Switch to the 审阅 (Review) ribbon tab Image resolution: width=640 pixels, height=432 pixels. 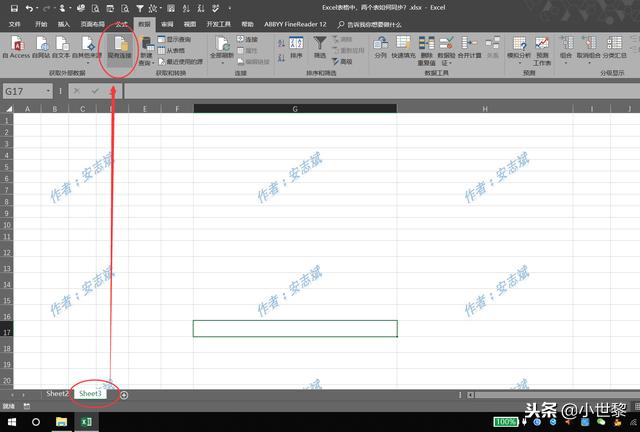point(167,24)
